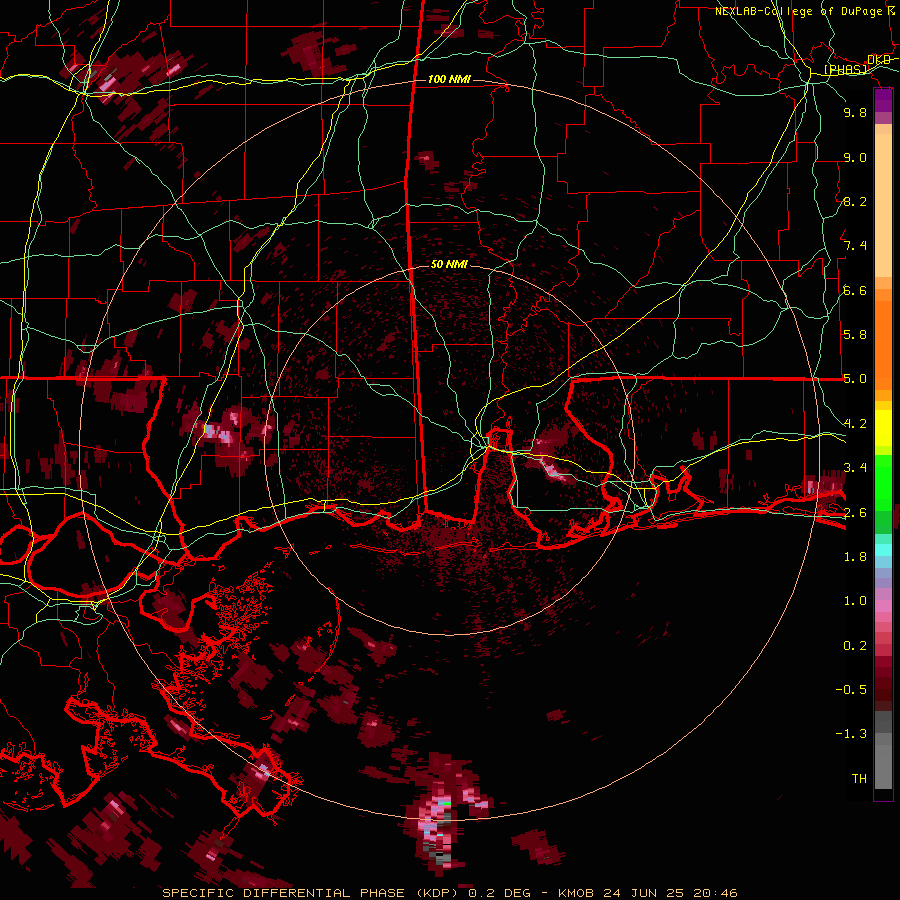The width and height of the screenshot is (900, 900).
Task: Click the SPECIFIC DIFFERENTIAL PHASE (KDP) caption
Action: [x=312, y=893]
